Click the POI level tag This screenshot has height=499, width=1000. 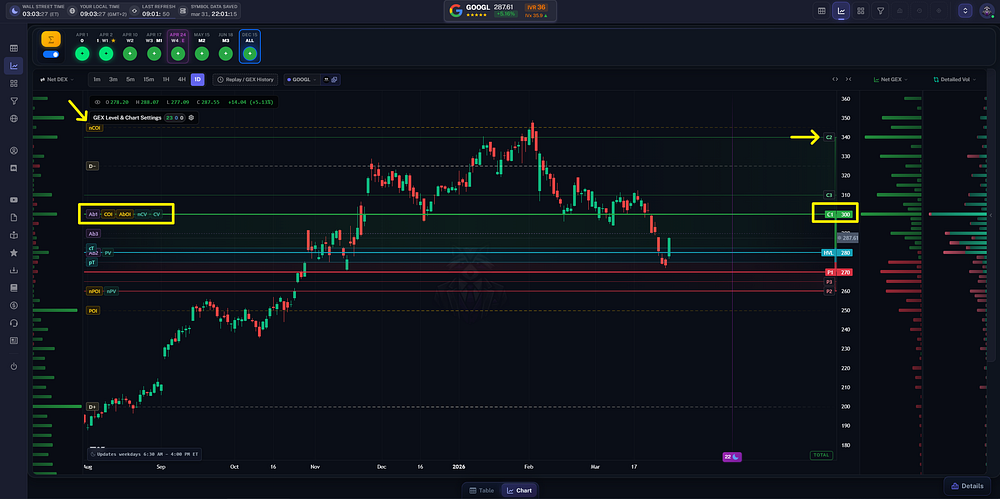point(93,311)
